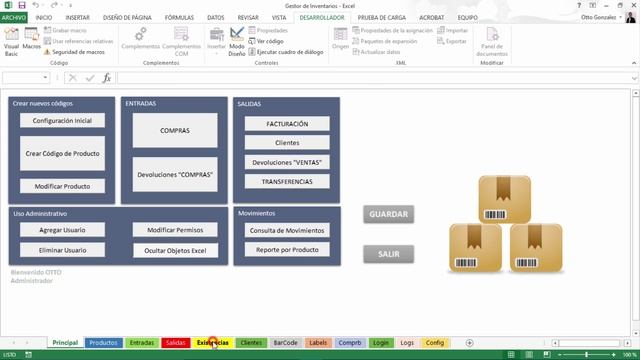This screenshot has height=360, width=640.
Task: Select the Config sheet tab
Action: (x=435, y=343)
